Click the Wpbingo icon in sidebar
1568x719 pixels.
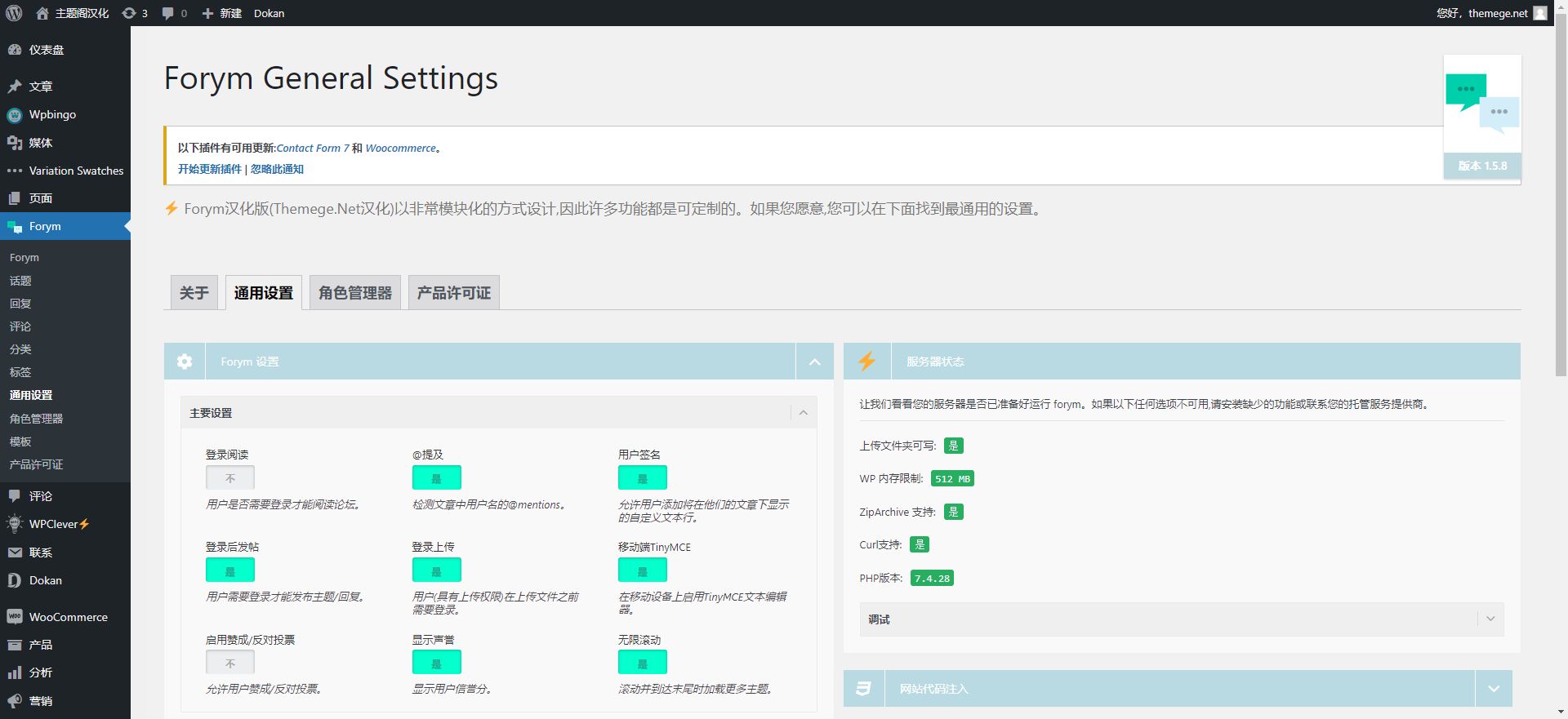pyautogui.click(x=15, y=114)
